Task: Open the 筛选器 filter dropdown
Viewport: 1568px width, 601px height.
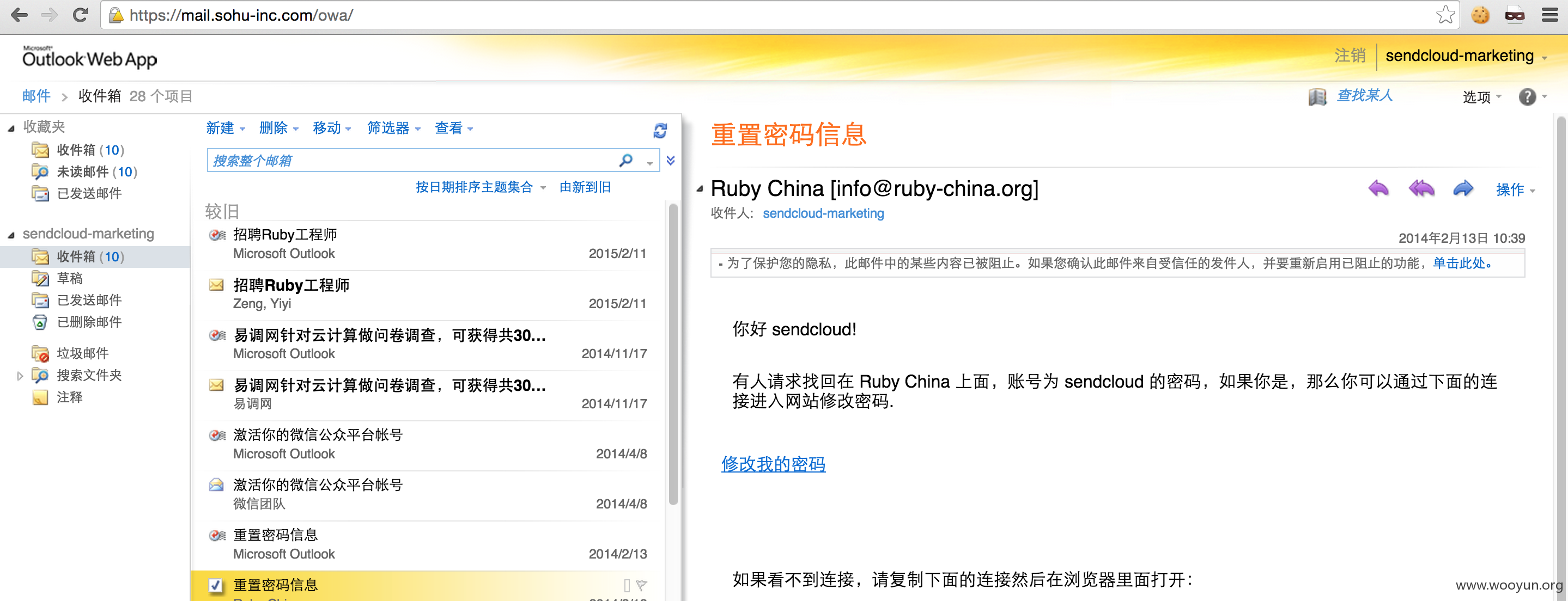Action: point(394,128)
